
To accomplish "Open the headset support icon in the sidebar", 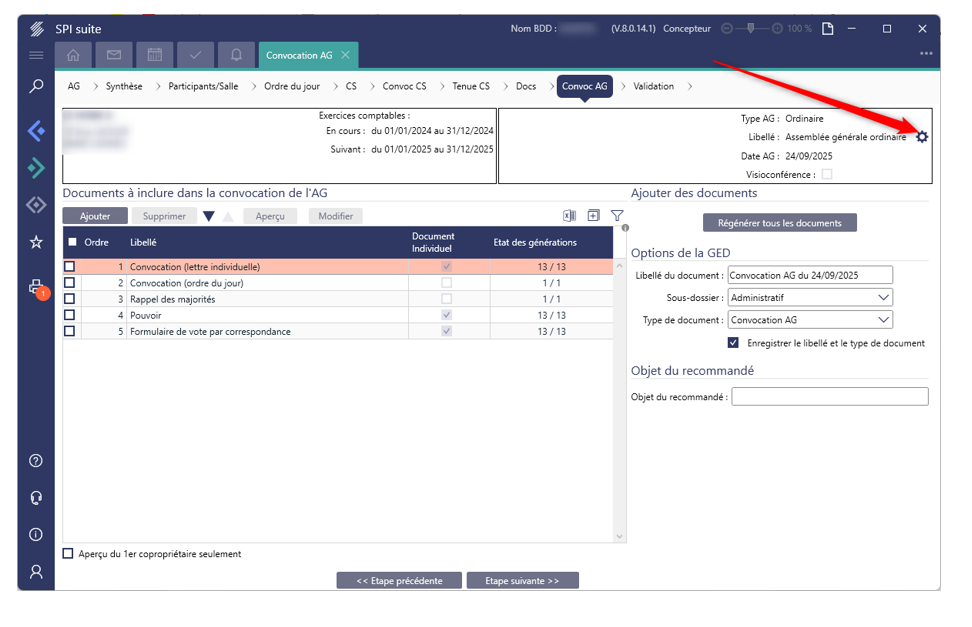I will pos(36,497).
